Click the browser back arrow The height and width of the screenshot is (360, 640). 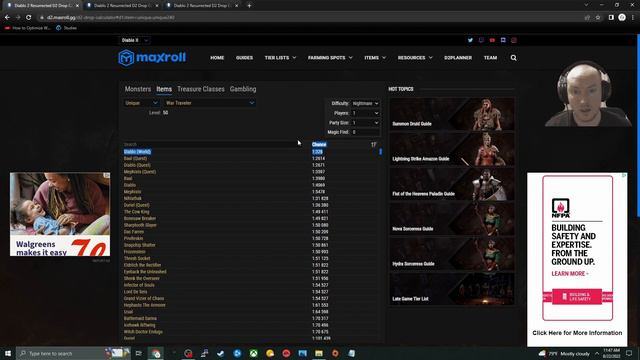[x=7, y=18]
